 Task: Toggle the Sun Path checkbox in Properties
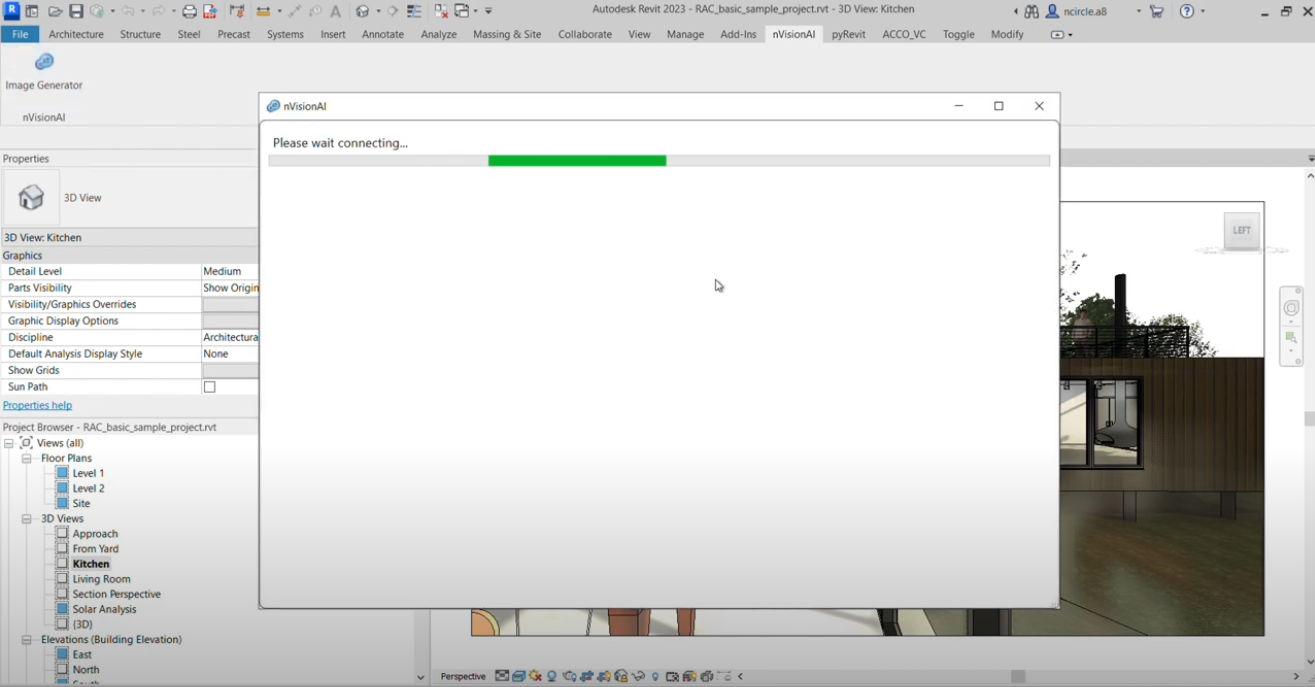pos(210,387)
